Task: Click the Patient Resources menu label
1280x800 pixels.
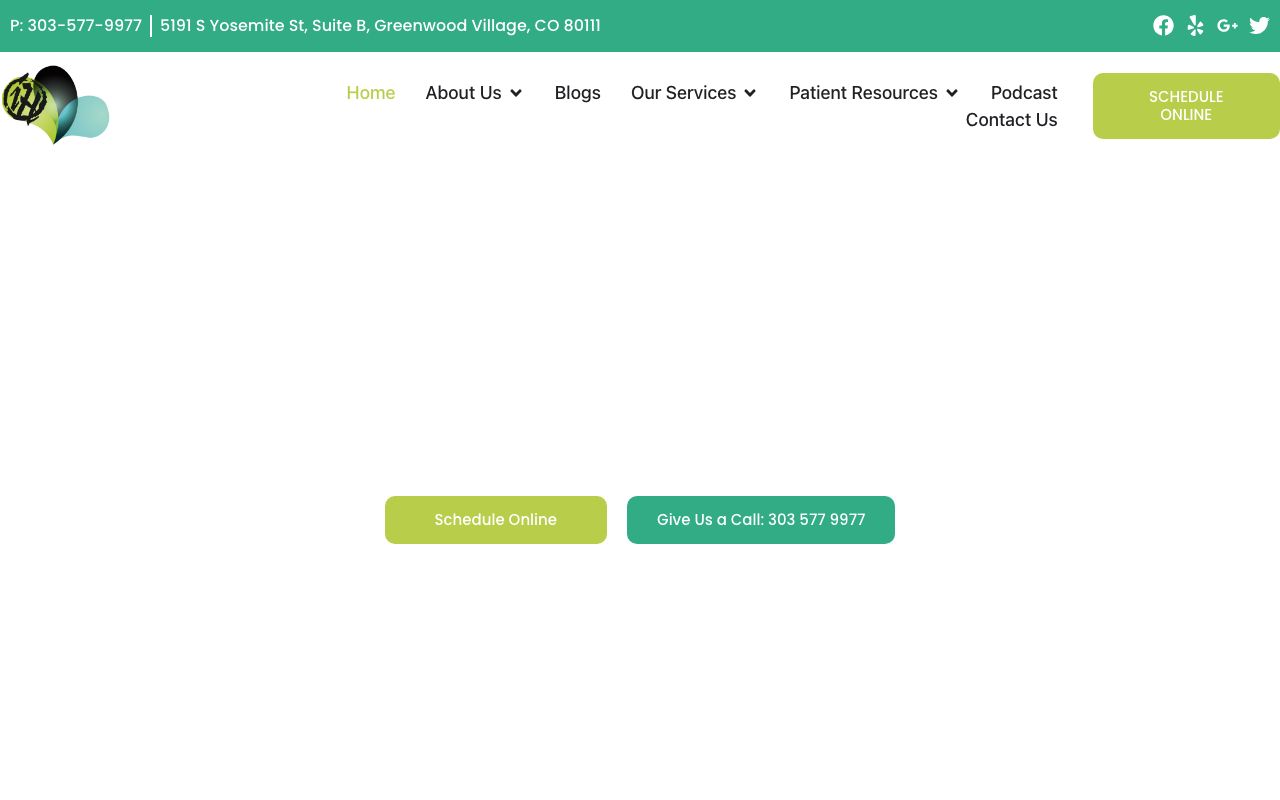Action: pos(863,93)
